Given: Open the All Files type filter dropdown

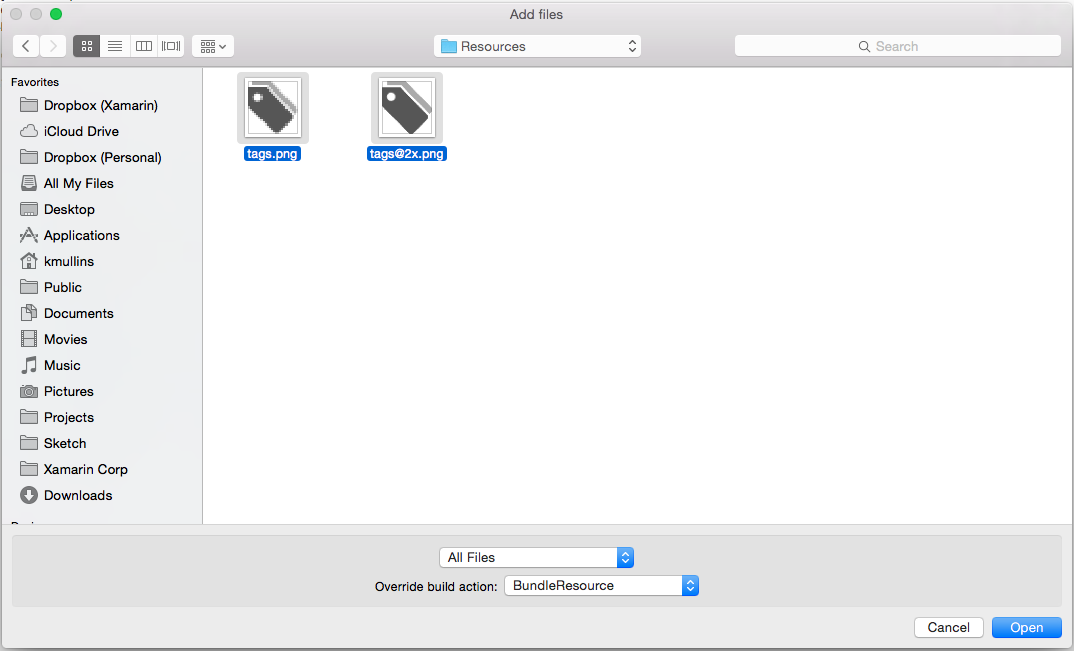Looking at the screenshot, I should pyautogui.click(x=536, y=557).
